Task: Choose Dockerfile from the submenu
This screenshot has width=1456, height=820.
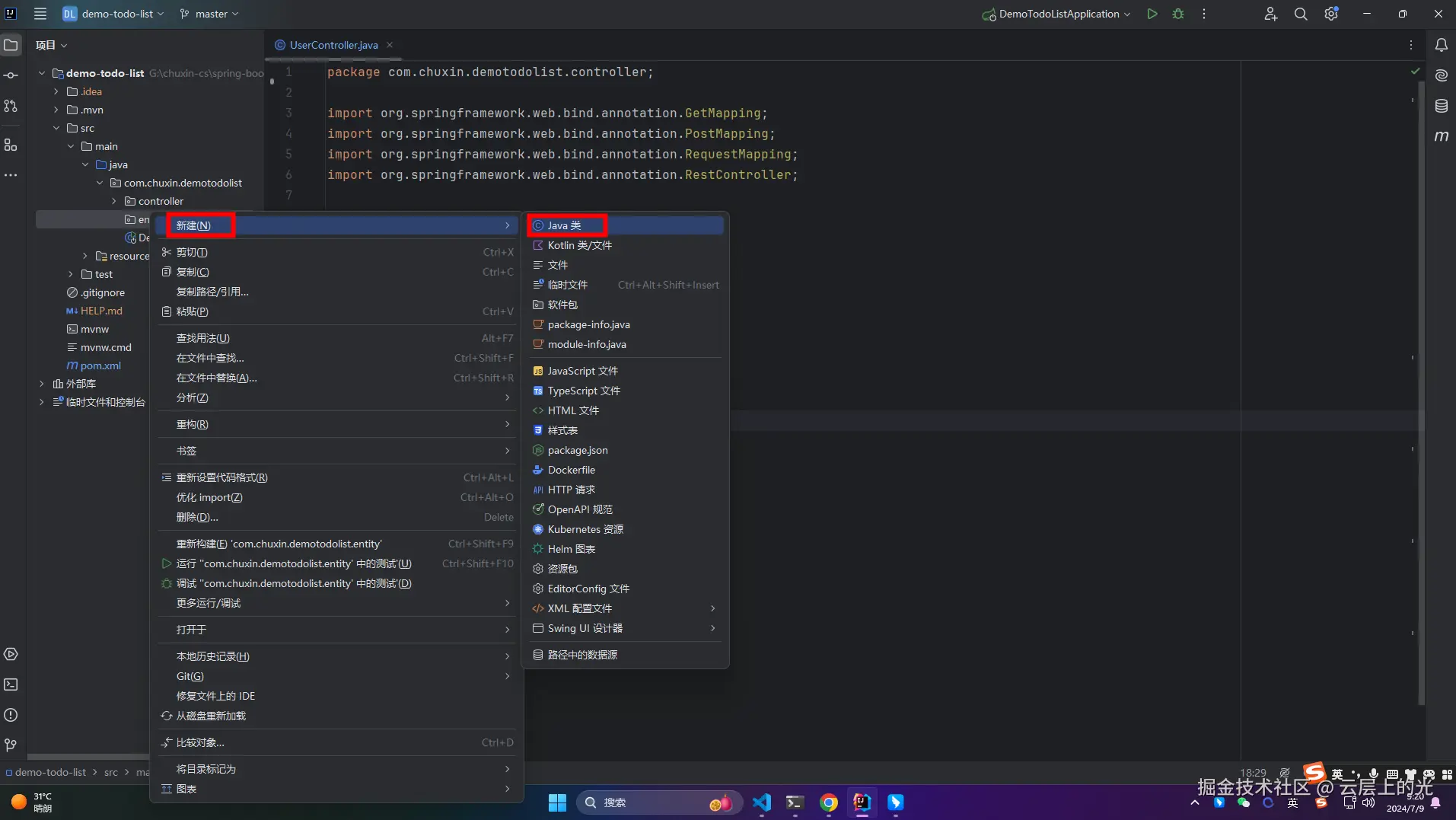Action: tap(626, 470)
